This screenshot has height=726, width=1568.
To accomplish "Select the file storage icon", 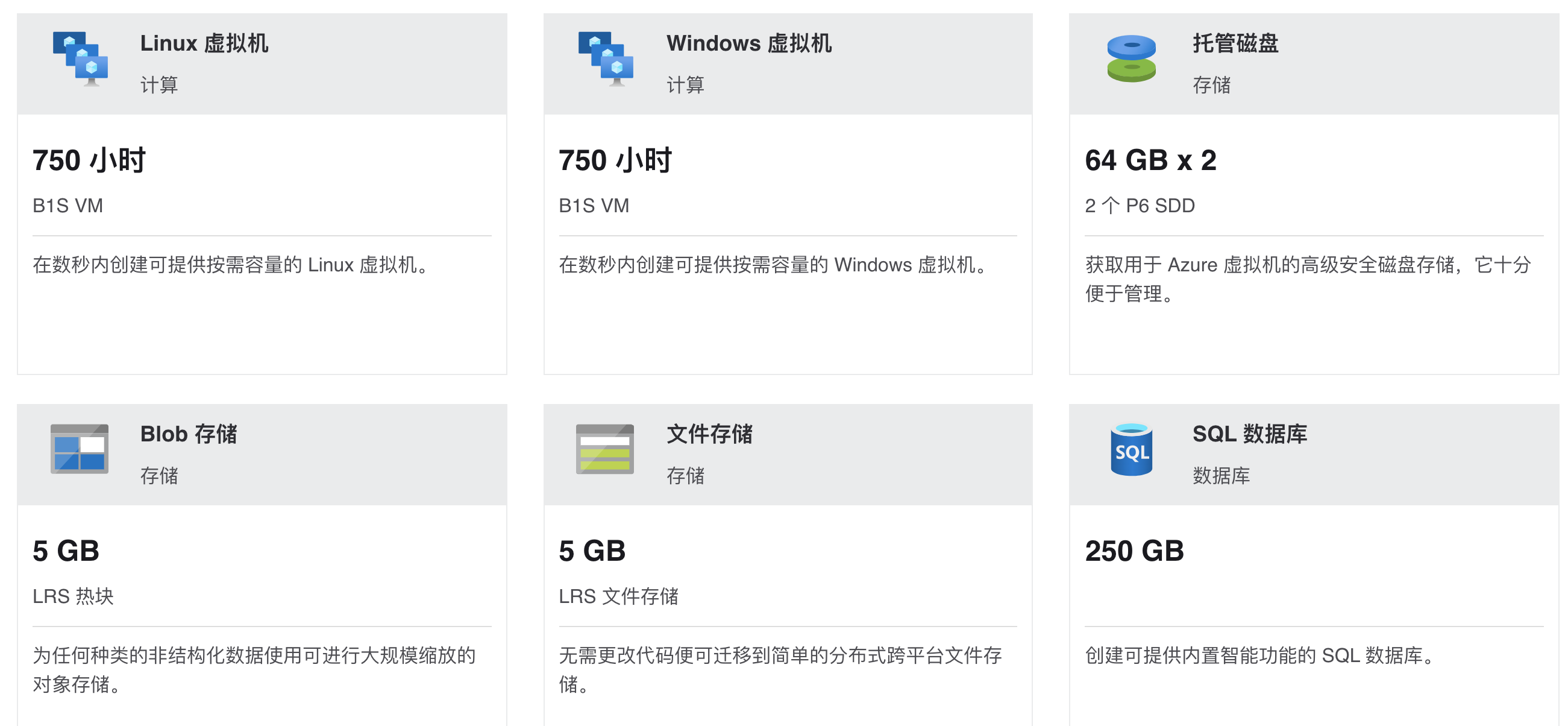I will [x=604, y=449].
